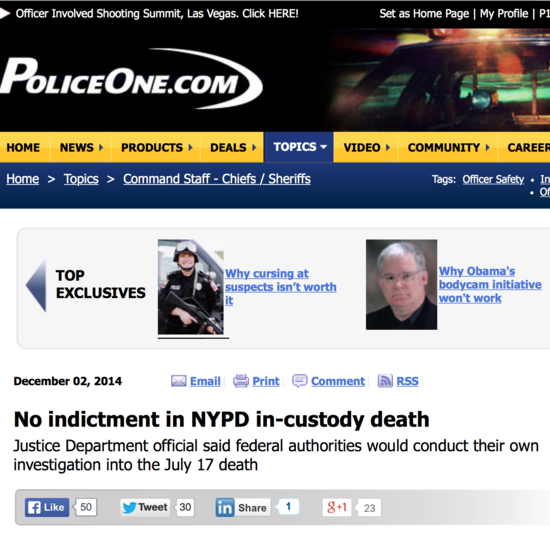Viewport: 550px width, 536px height.
Task: Go to previous Top Exclusives with left arrow
Action: (x=36, y=286)
